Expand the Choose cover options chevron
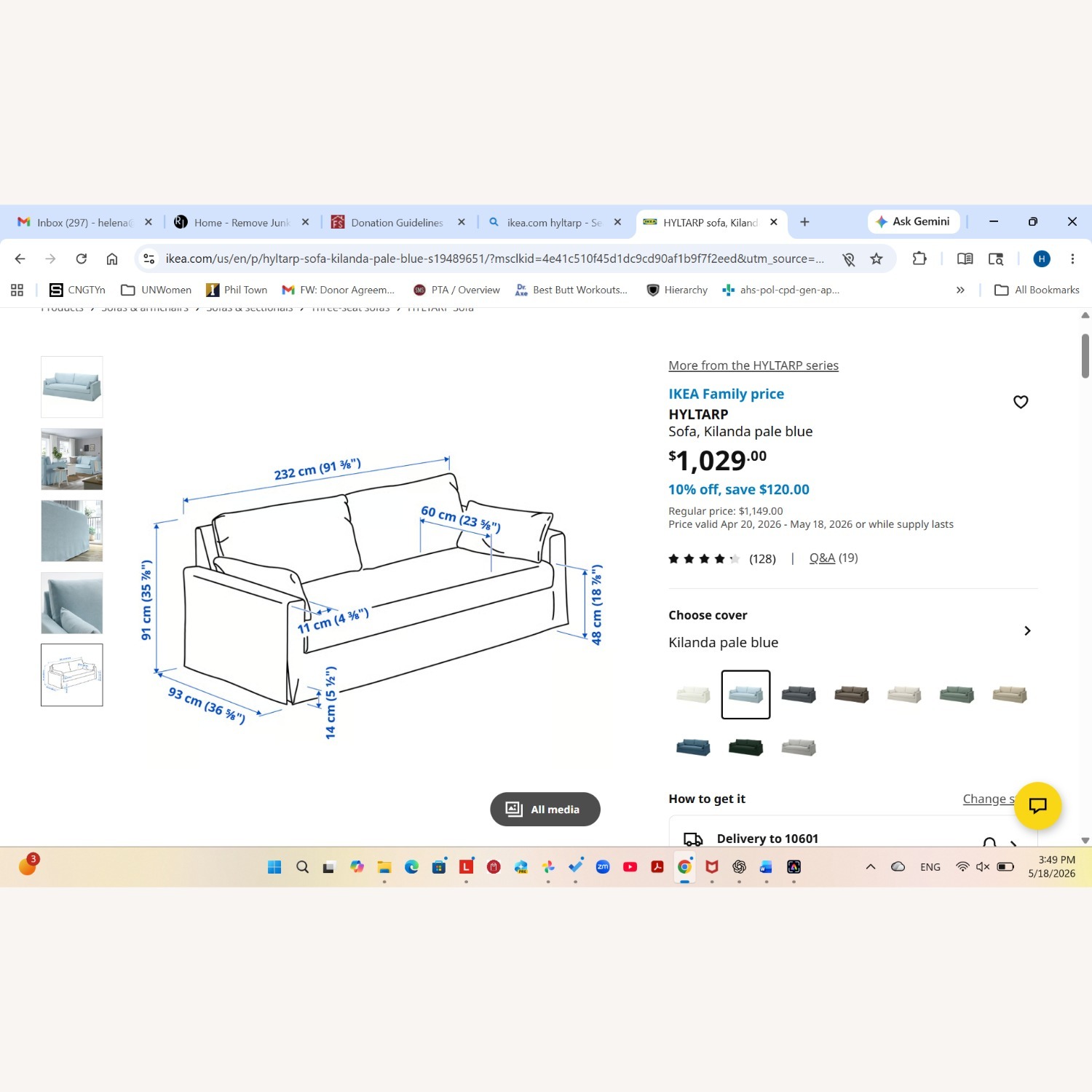The height and width of the screenshot is (1092, 1092). pyautogui.click(x=1027, y=630)
